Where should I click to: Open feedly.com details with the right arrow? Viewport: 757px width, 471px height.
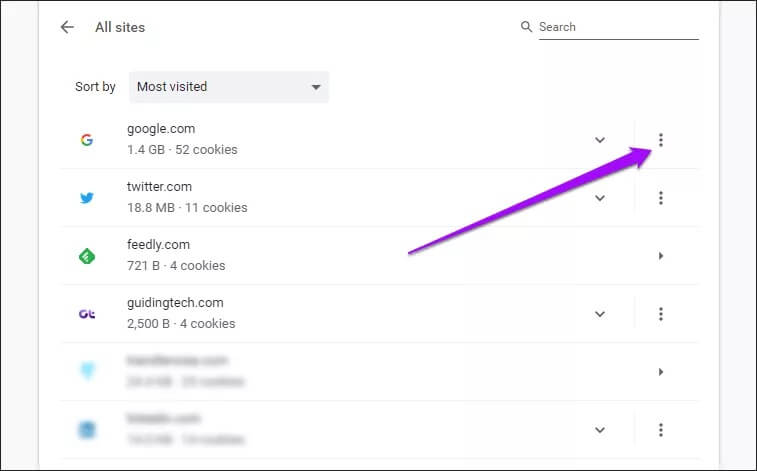(661, 256)
